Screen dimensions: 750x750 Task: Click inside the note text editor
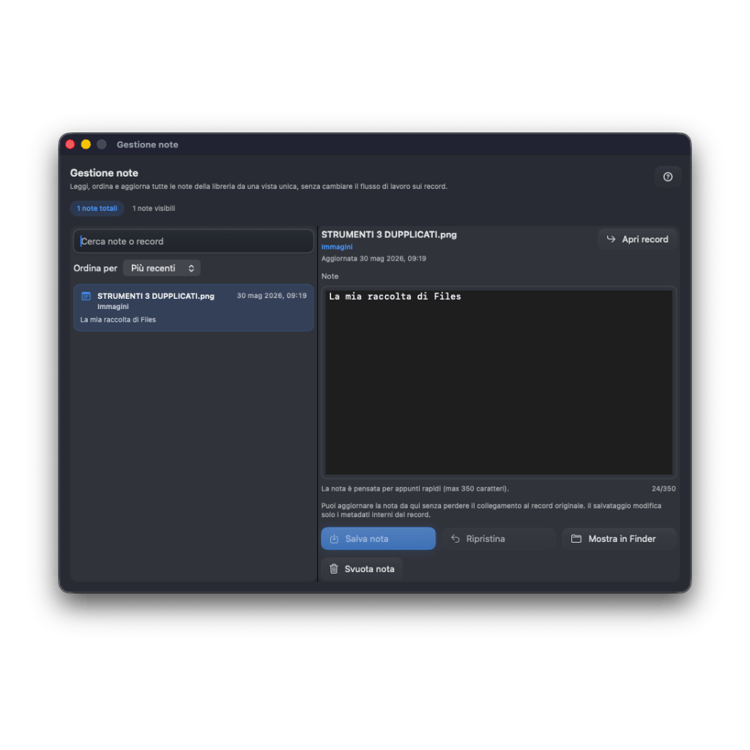tap(498, 383)
